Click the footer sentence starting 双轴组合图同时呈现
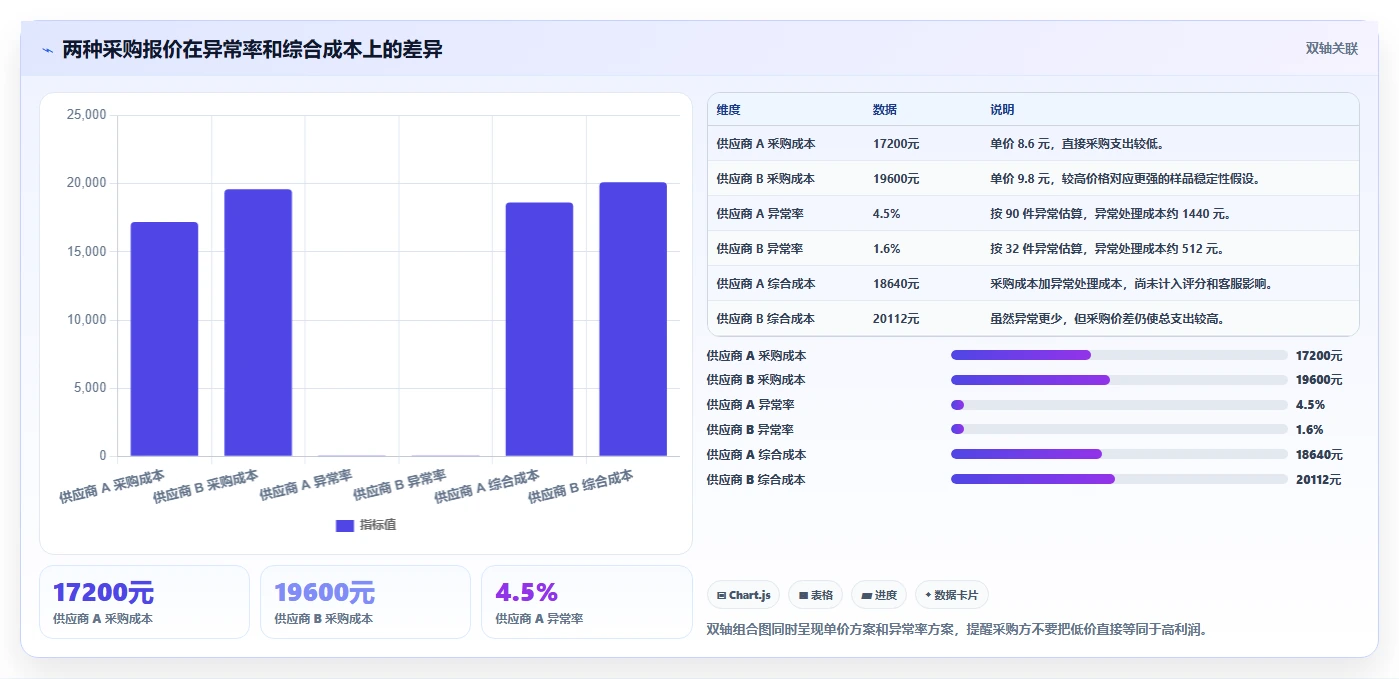 click(957, 630)
